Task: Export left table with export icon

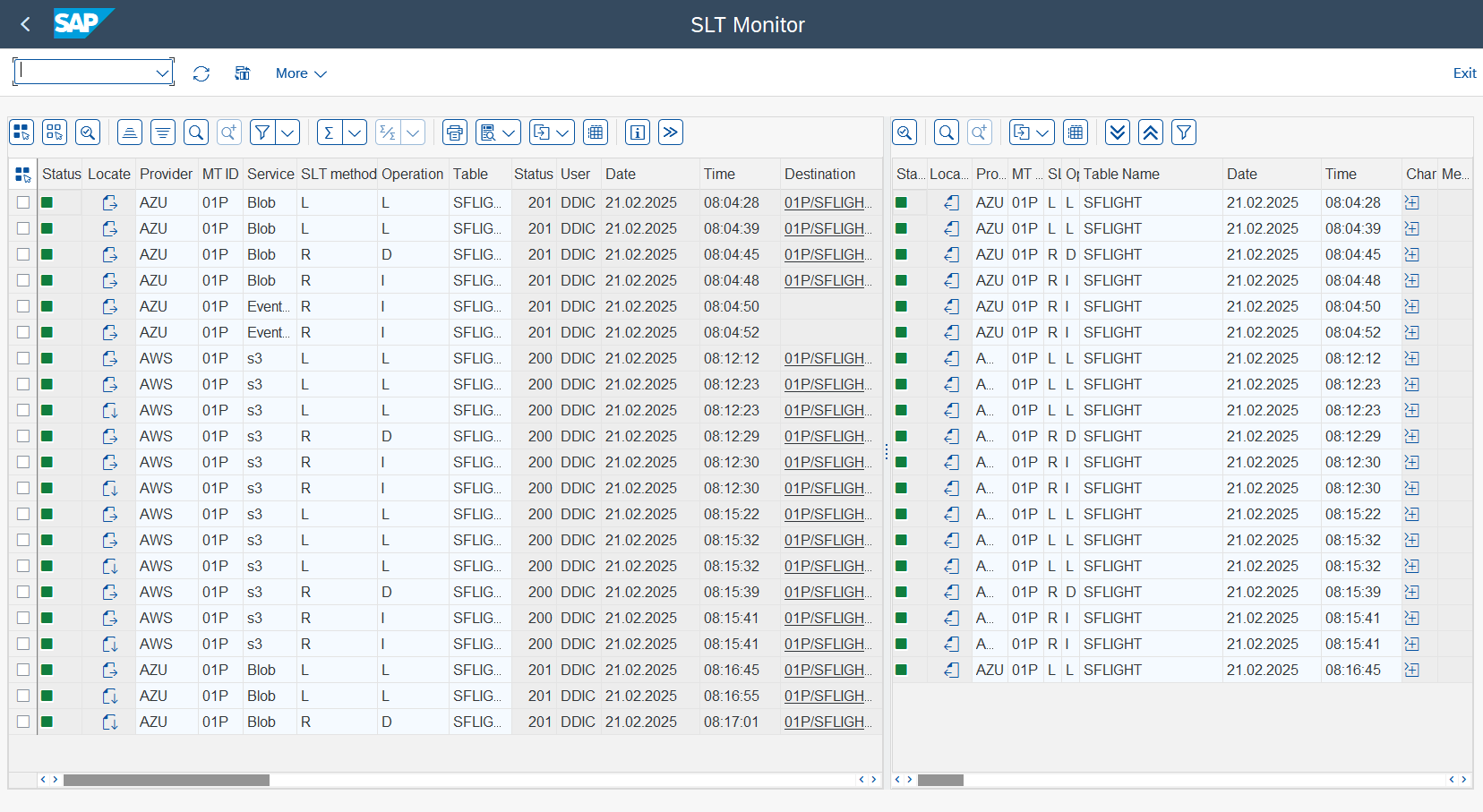Action: 542,132
